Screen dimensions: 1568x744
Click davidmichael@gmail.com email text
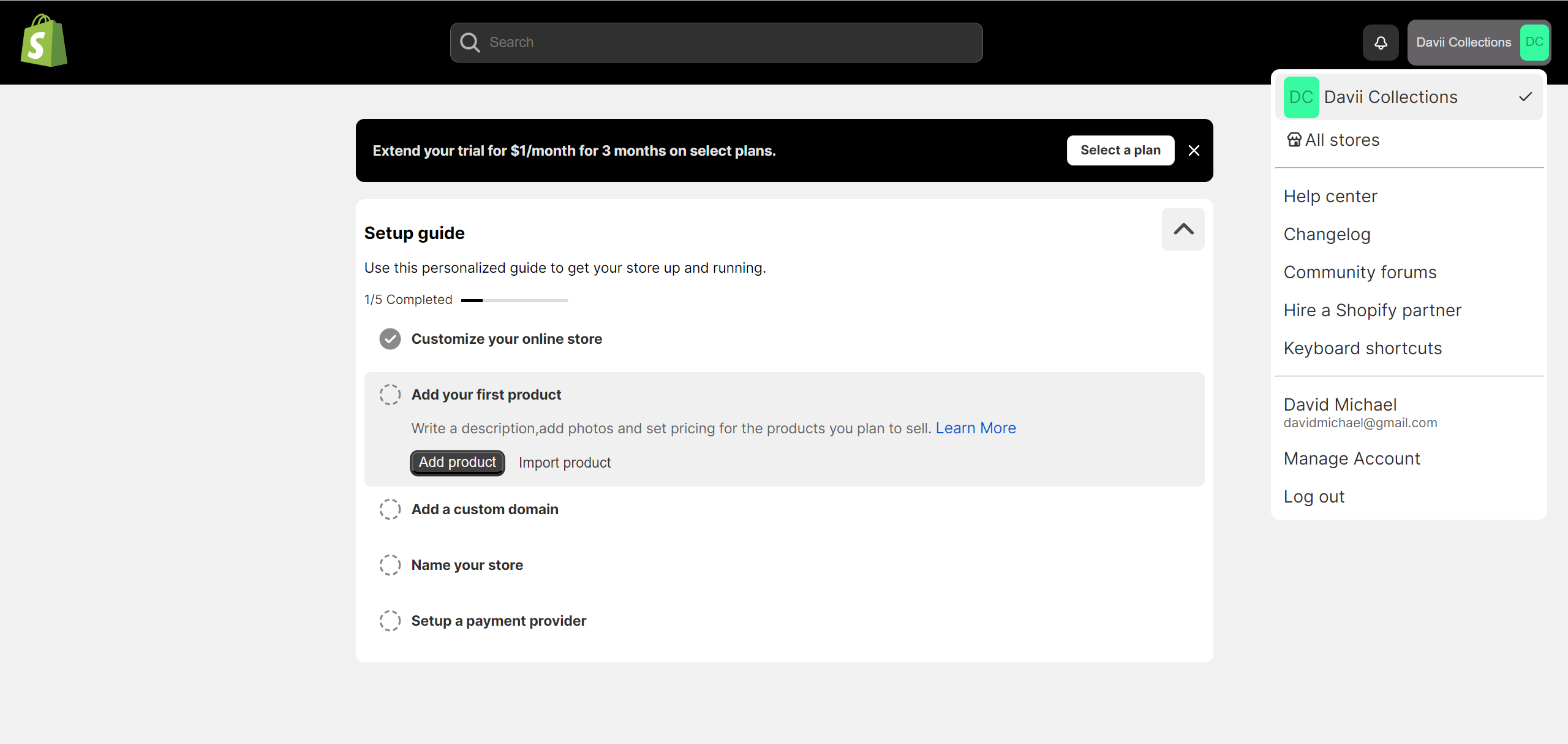[x=1360, y=423]
